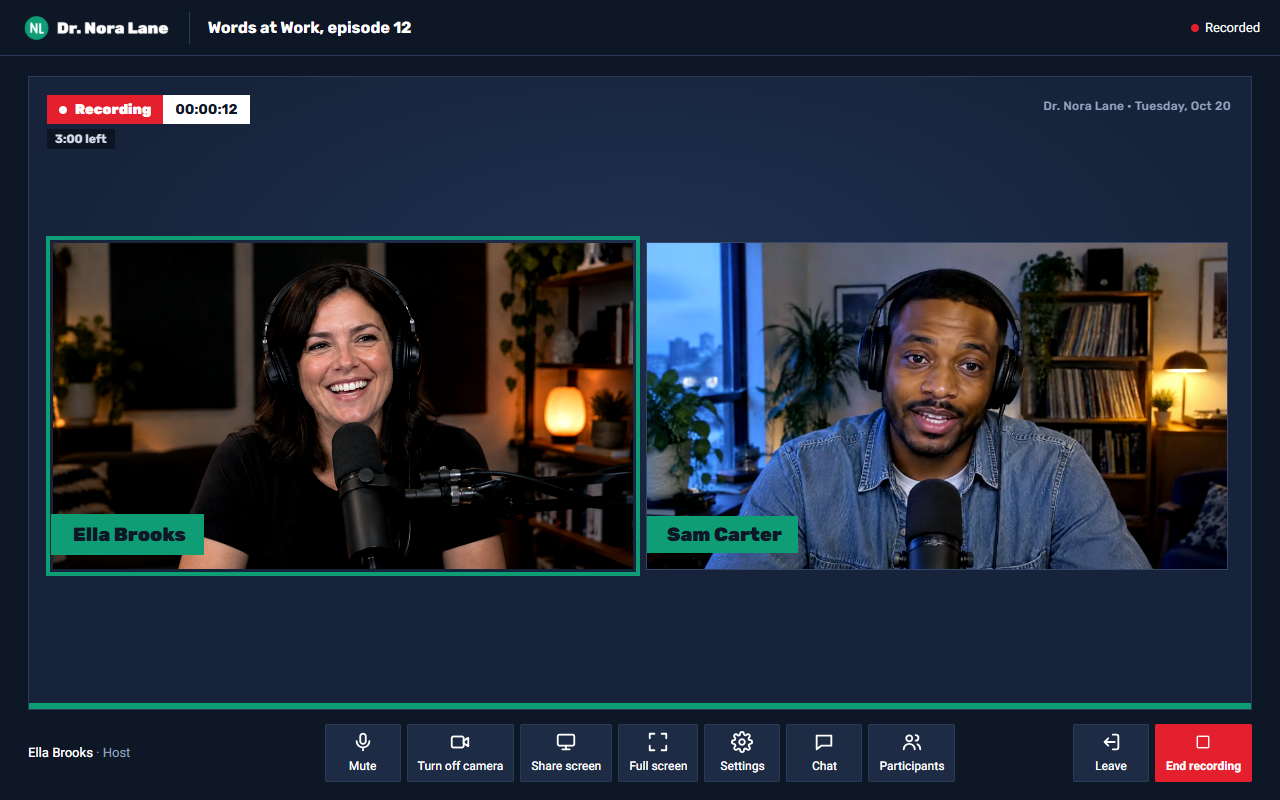1280x800 pixels.
Task: Click the NL avatar for Dr. Nora Lane
Action: tap(37, 28)
